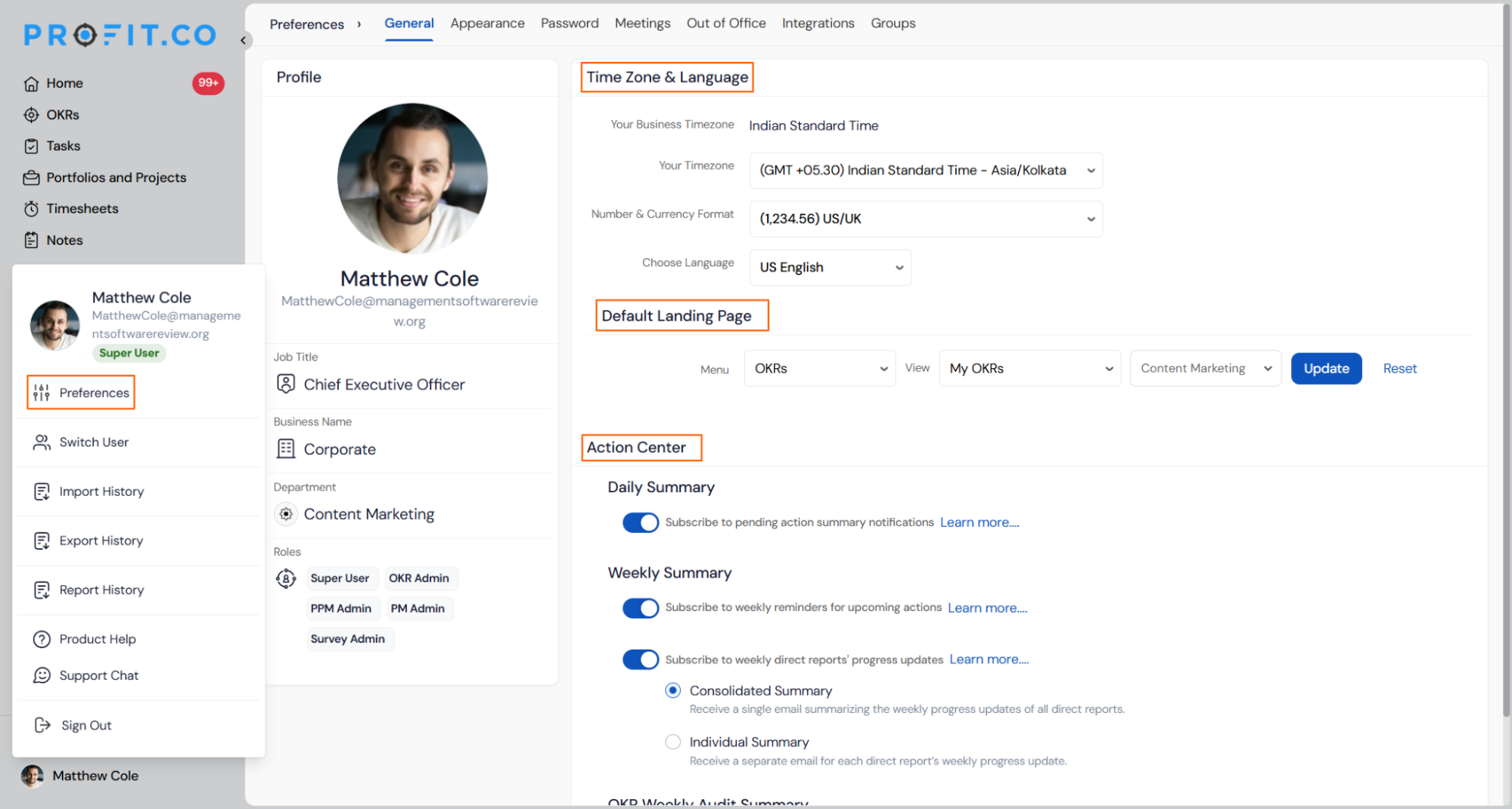Open Daily Summary Learn more link

coord(980,522)
